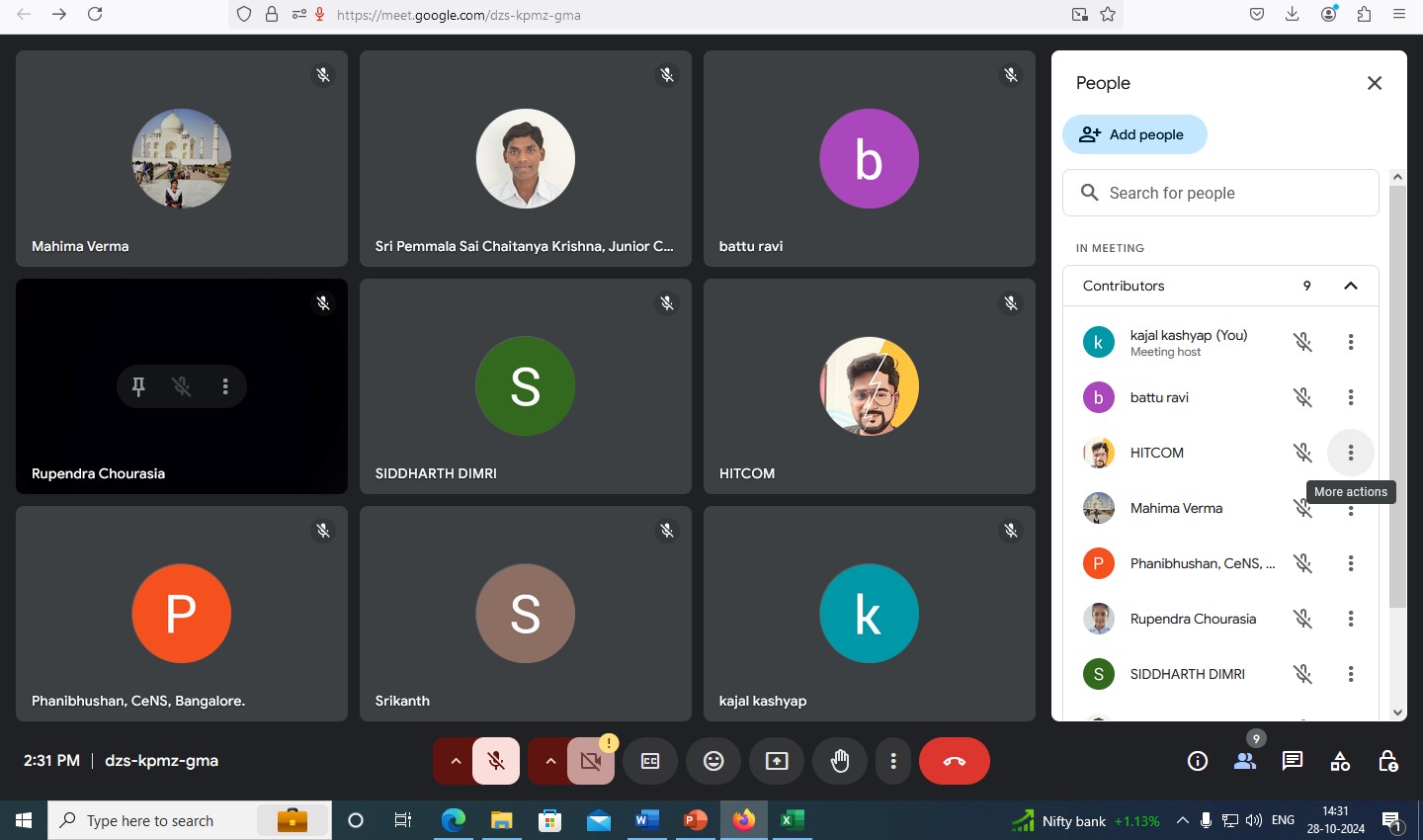Toggle closed captions
Image resolution: width=1423 pixels, height=840 pixels.
(650, 761)
